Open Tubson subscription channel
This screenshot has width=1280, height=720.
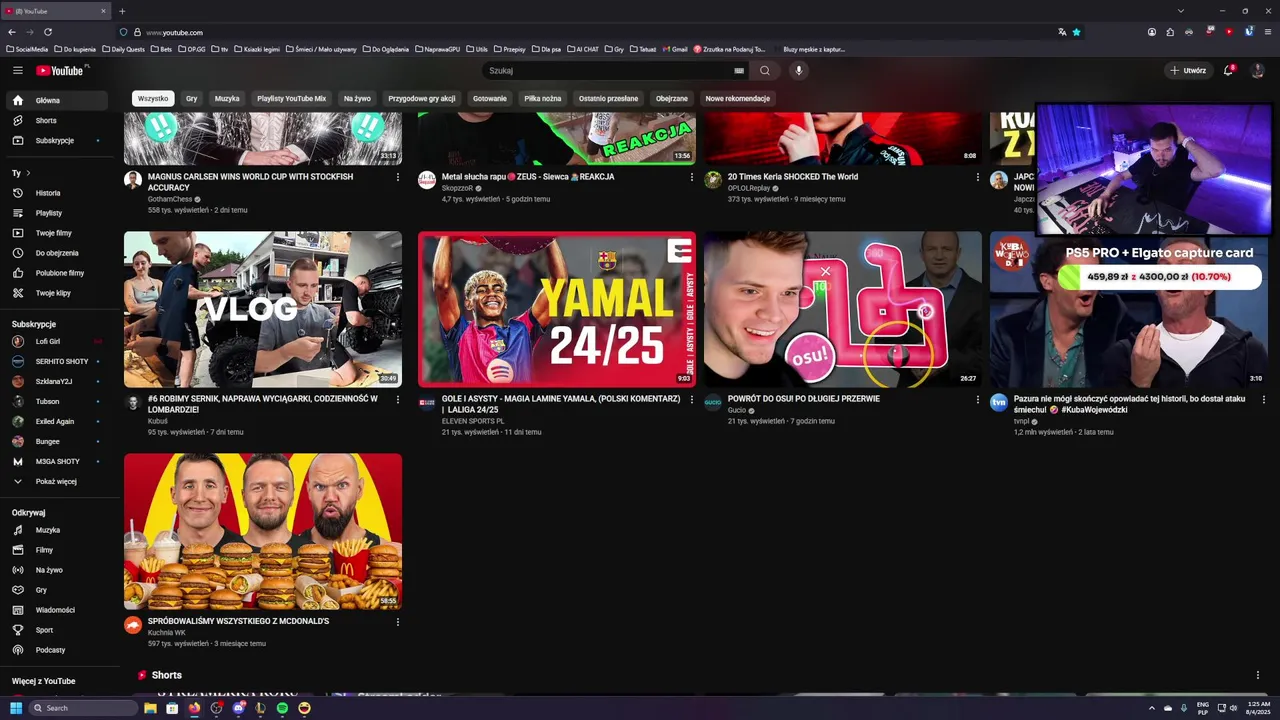click(x=56, y=401)
